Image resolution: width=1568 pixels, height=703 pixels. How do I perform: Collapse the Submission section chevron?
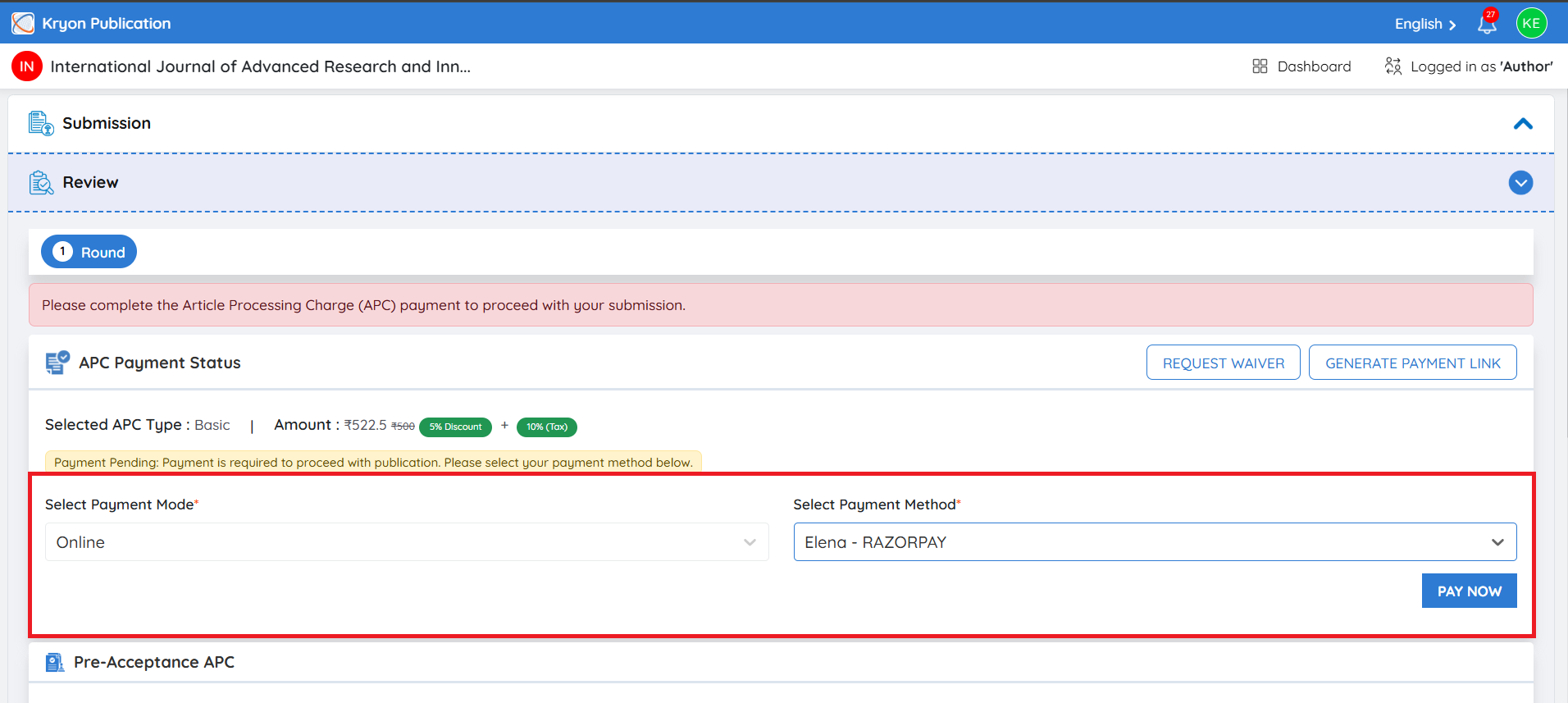(x=1523, y=124)
